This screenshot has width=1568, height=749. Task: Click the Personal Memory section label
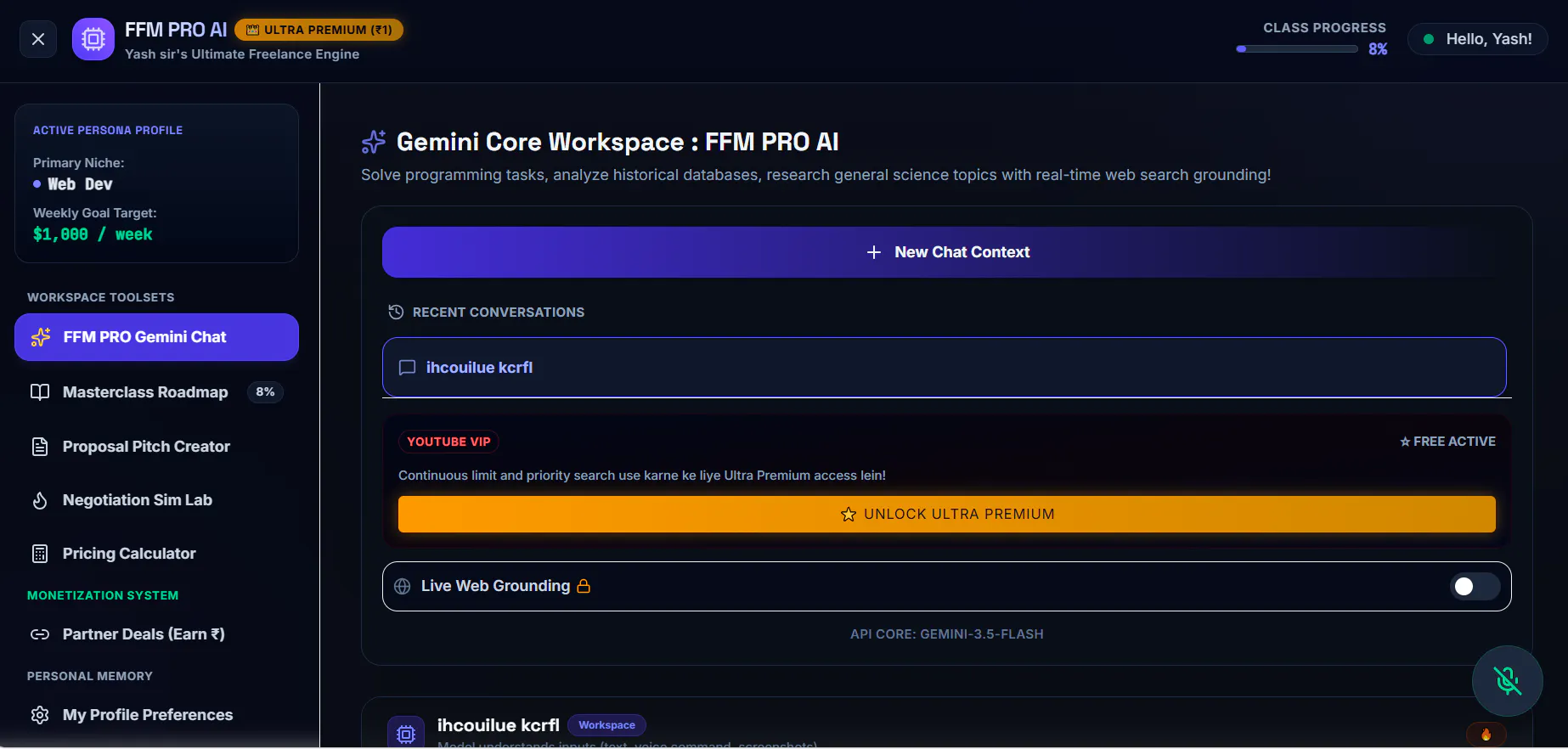tap(90, 676)
